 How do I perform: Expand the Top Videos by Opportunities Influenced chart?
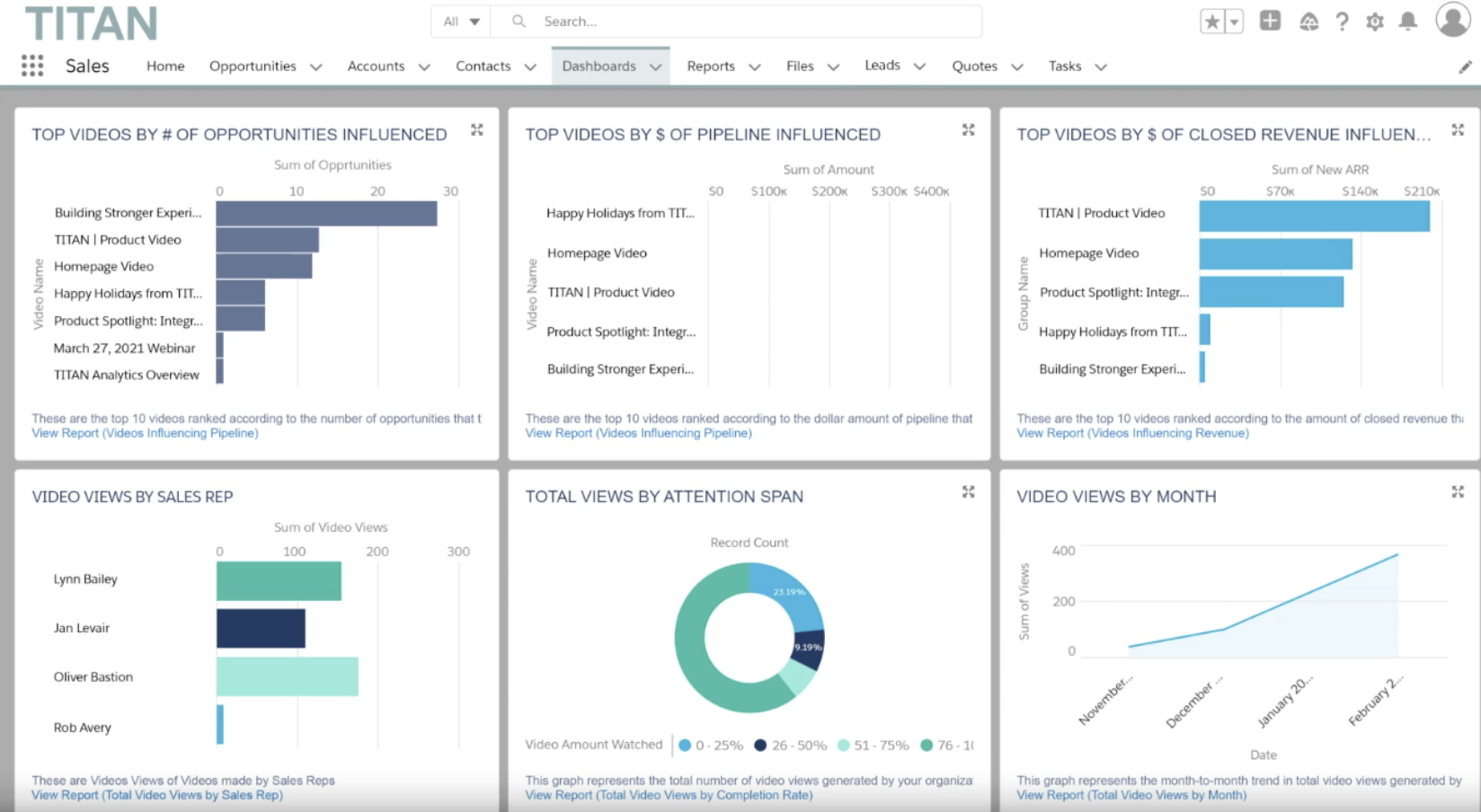[477, 130]
